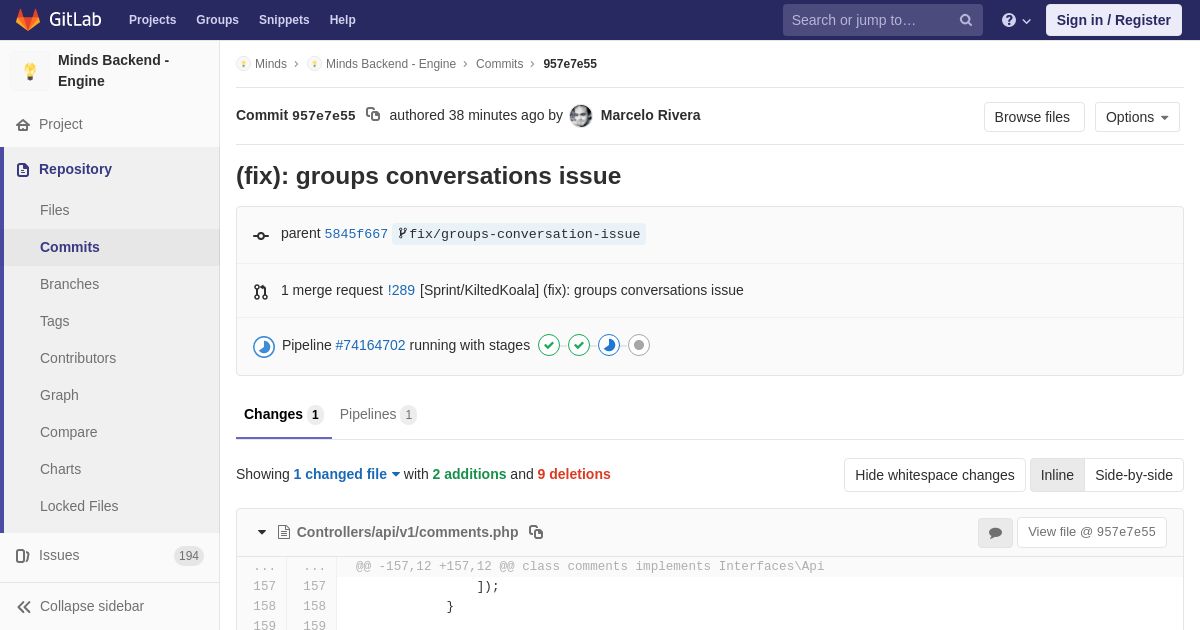Click the running pipeline status icon
This screenshot has width=1200, height=630.
(264, 346)
